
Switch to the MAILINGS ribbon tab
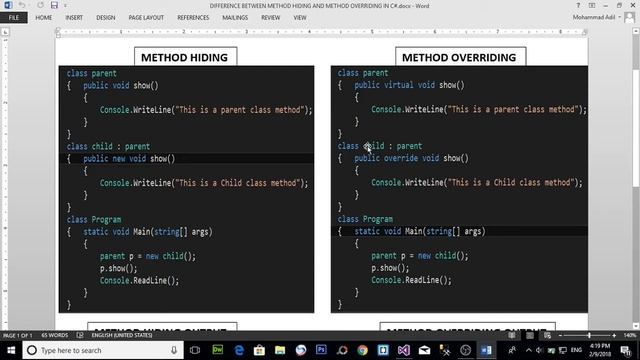pyautogui.click(x=235, y=18)
